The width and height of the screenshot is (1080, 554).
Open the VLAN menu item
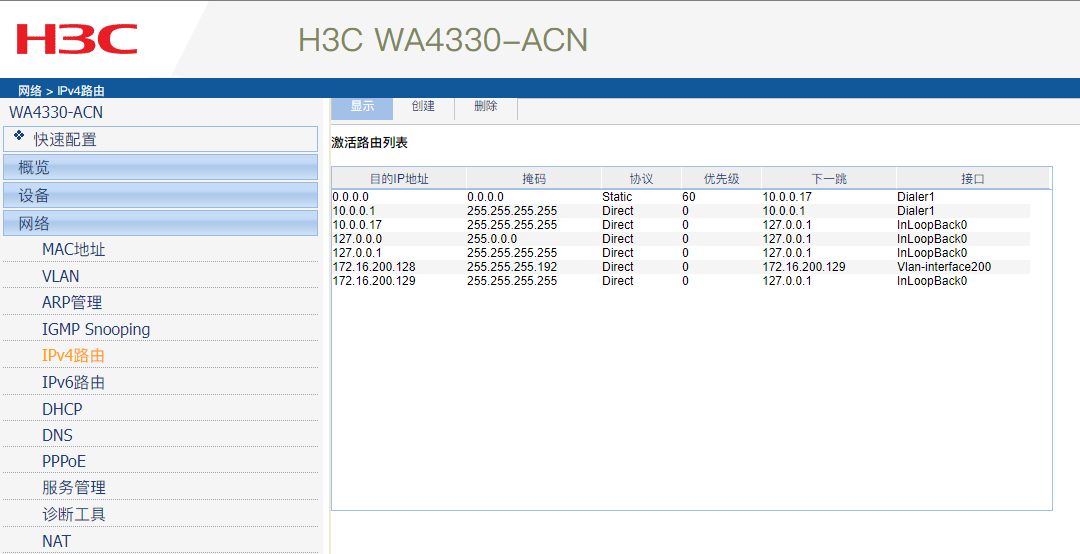coord(61,276)
